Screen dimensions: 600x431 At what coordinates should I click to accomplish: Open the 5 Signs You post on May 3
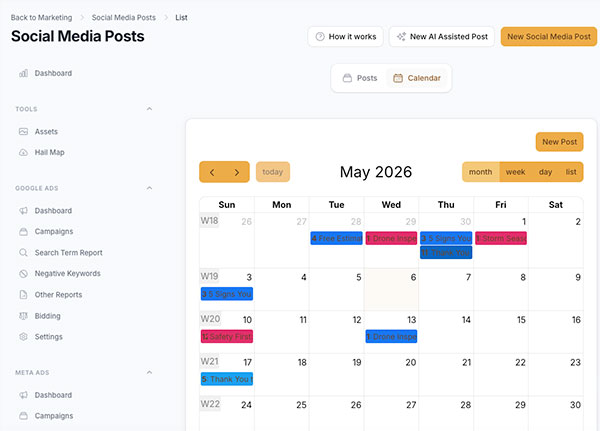[x=227, y=294]
